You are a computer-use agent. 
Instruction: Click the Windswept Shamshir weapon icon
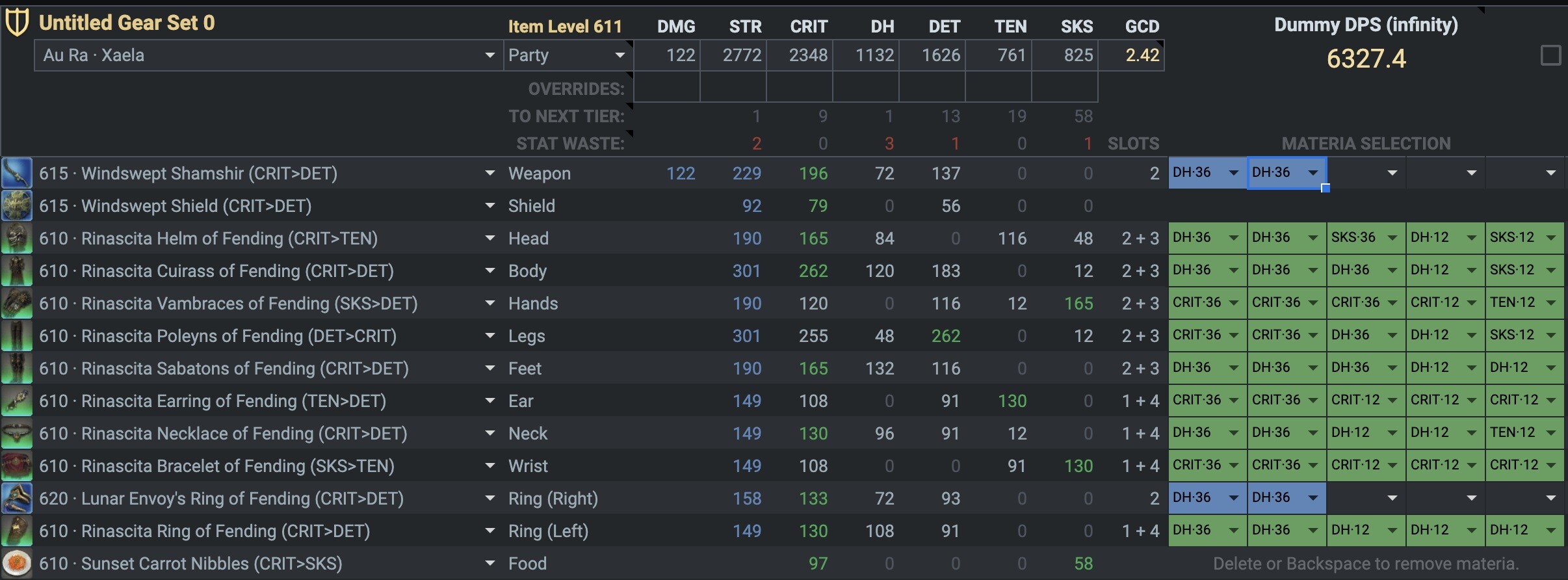pos(16,173)
